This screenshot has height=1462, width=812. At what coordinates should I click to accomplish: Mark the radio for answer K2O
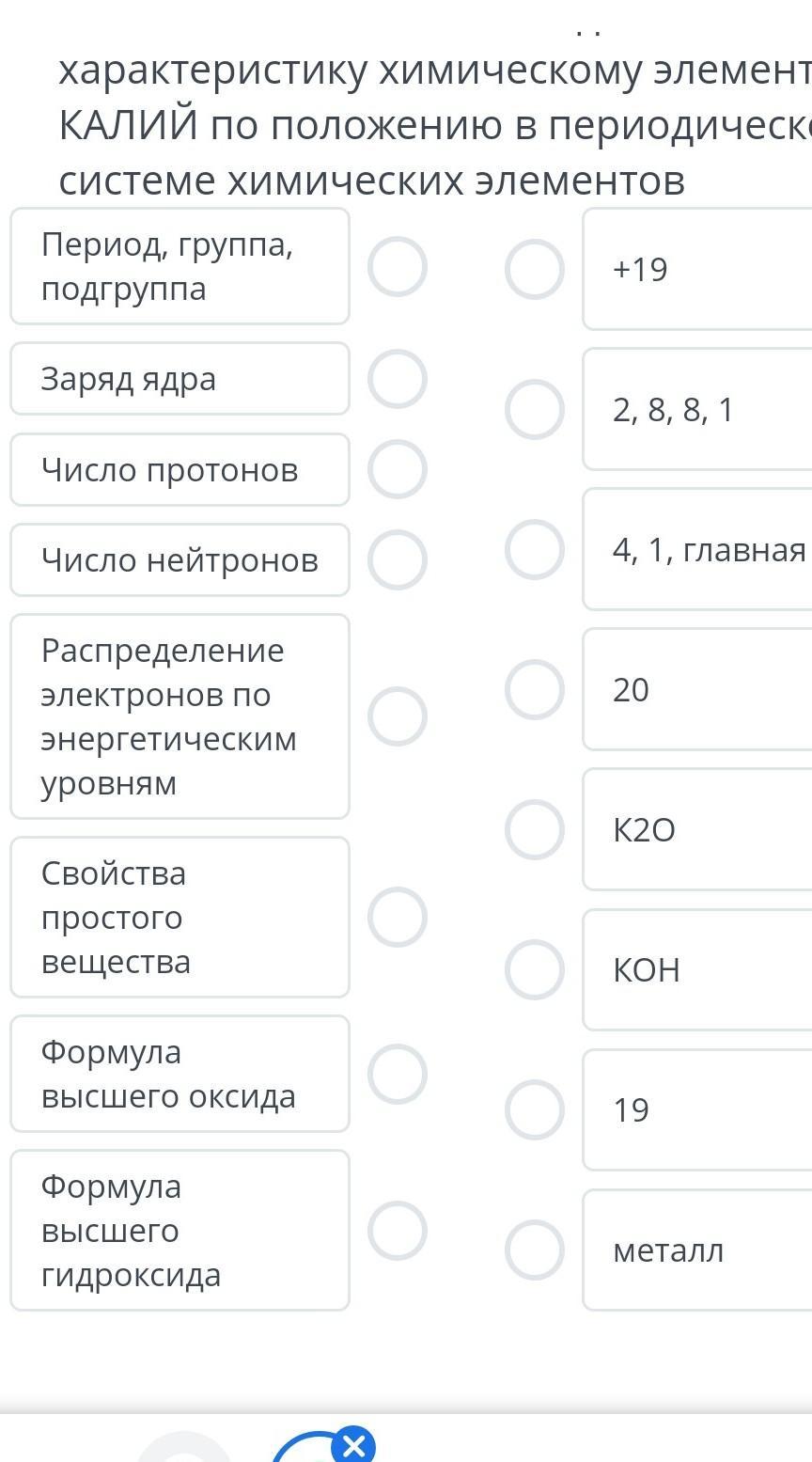click(x=534, y=829)
